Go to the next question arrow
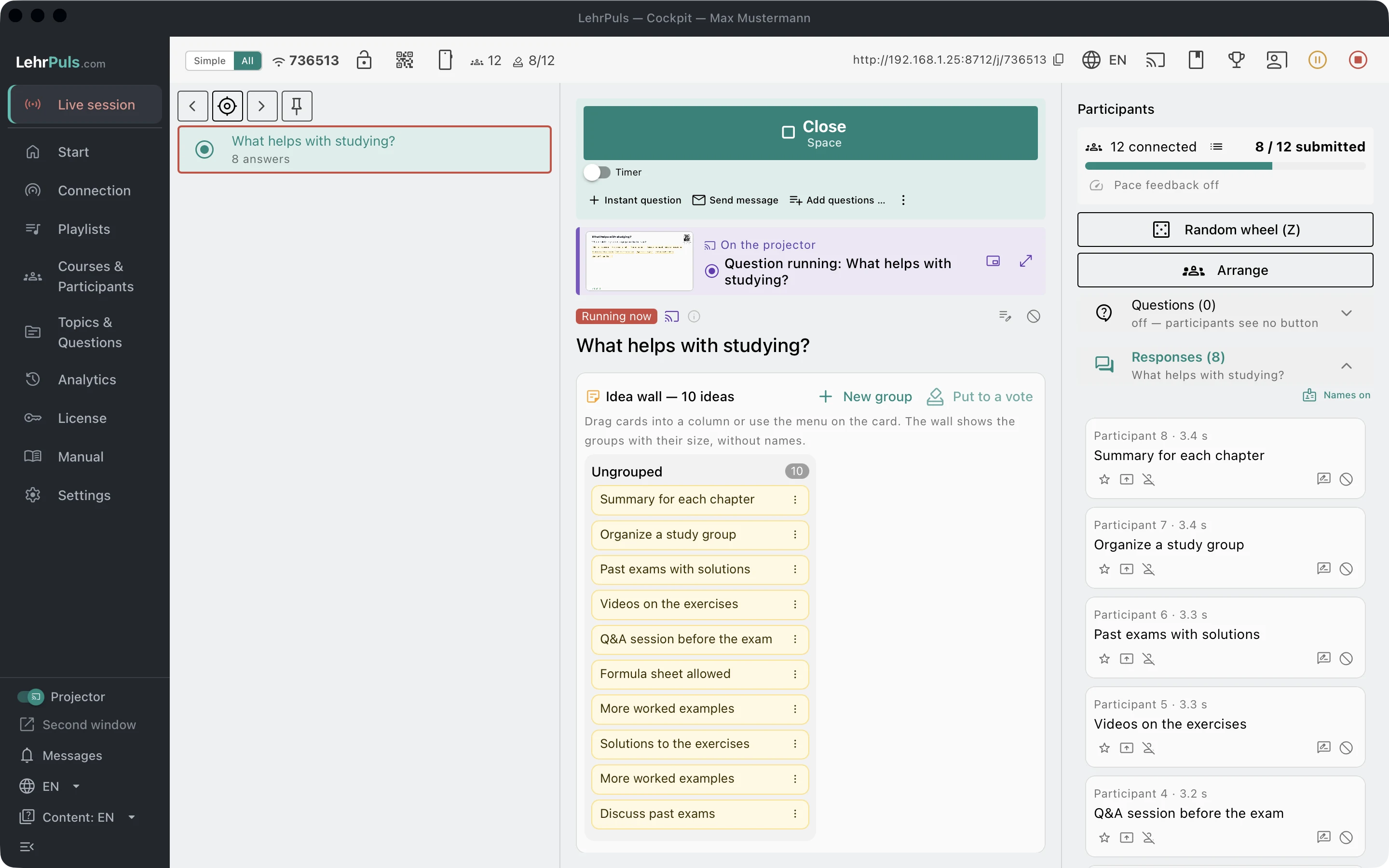 (x=262, y=106)
